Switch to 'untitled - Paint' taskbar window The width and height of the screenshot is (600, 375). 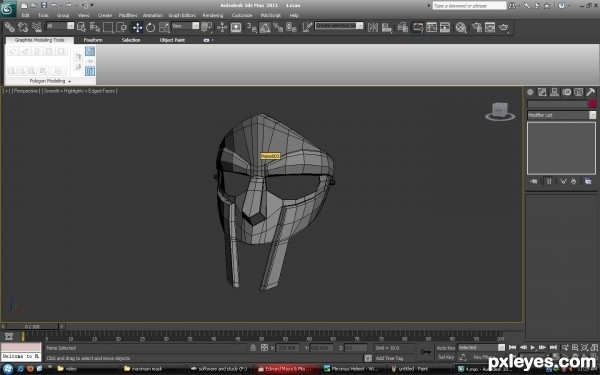(418, 369)
